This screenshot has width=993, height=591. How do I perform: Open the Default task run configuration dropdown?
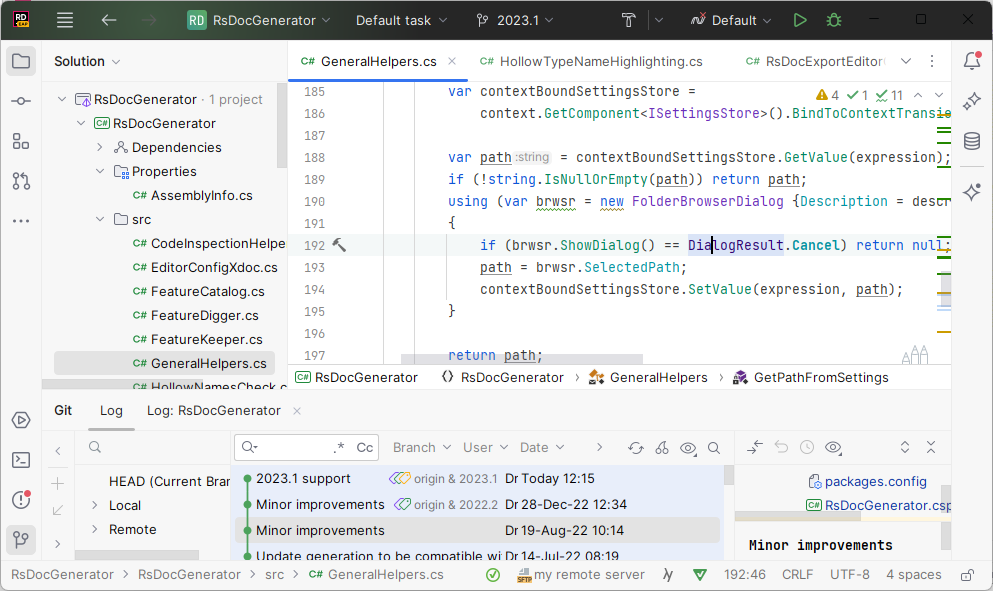coord(399,20)
